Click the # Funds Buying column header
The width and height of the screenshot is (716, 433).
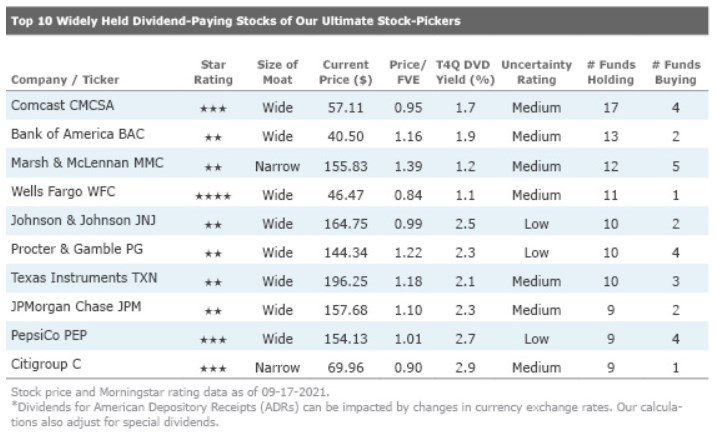click(x=675, y=71)
